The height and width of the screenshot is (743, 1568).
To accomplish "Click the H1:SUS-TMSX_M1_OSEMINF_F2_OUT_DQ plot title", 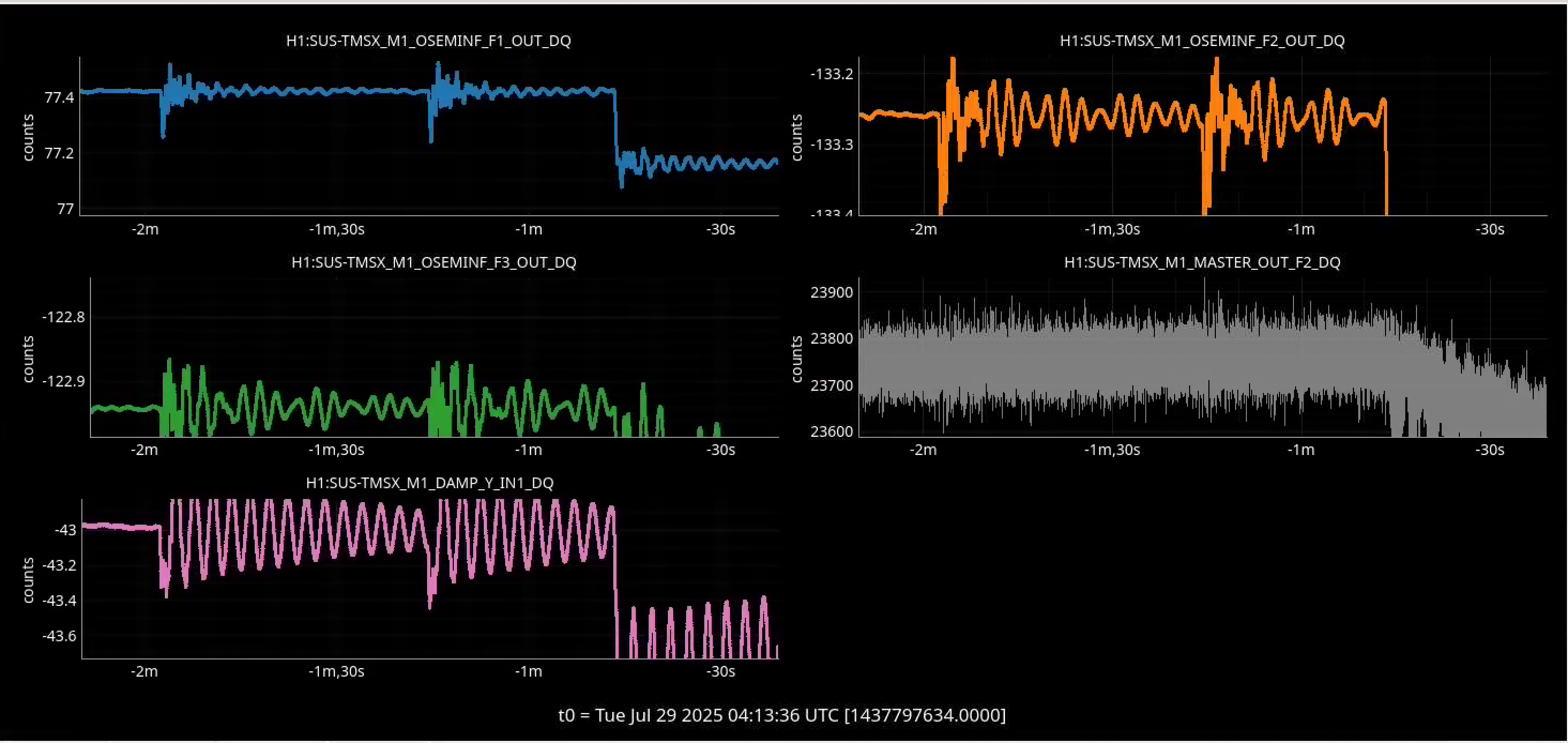I will pos(1202,41).
